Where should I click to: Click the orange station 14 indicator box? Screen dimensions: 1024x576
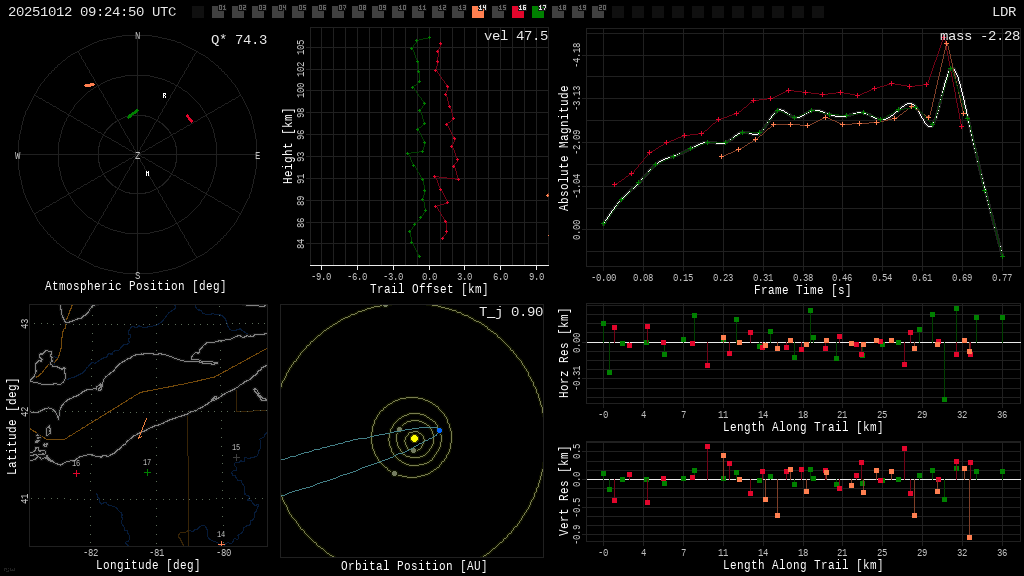point(478,12)
